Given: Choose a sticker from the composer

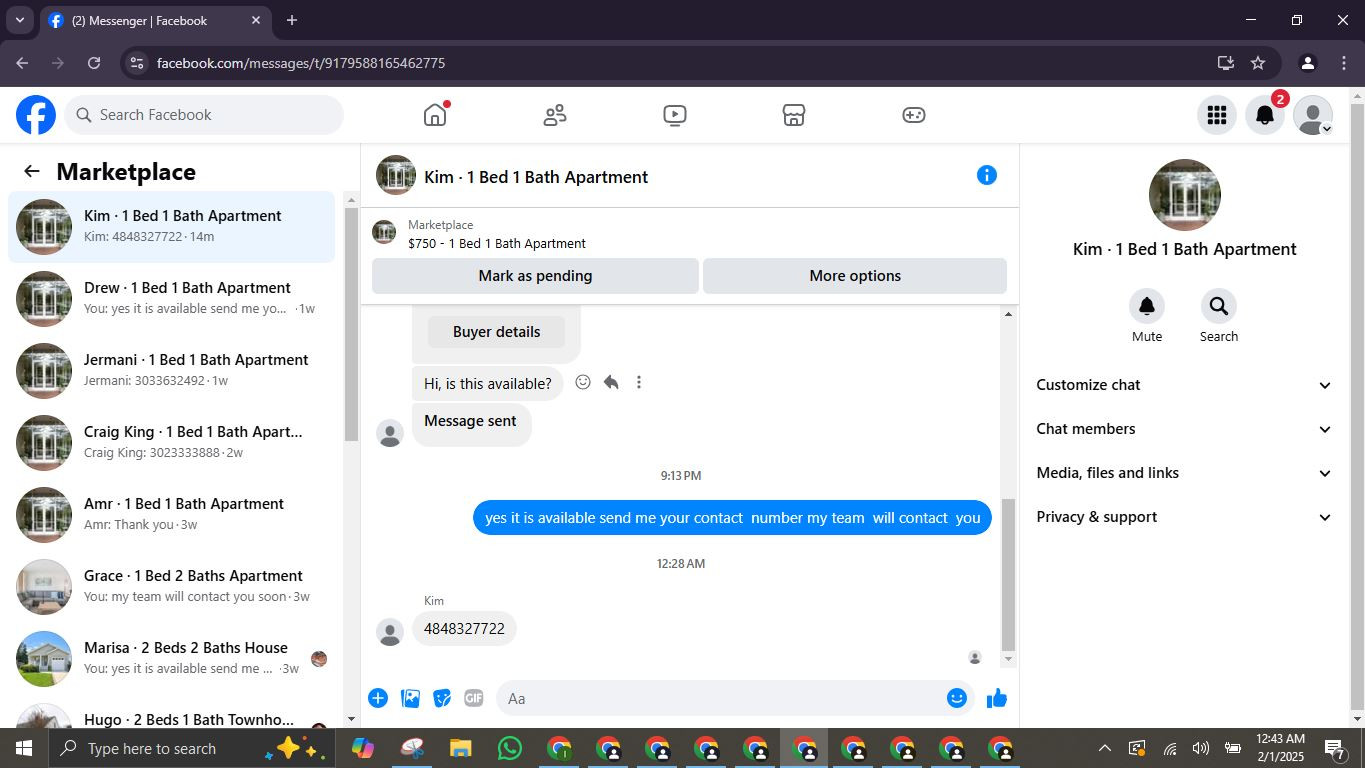Looking at the screenshot, I should point(442,698).
